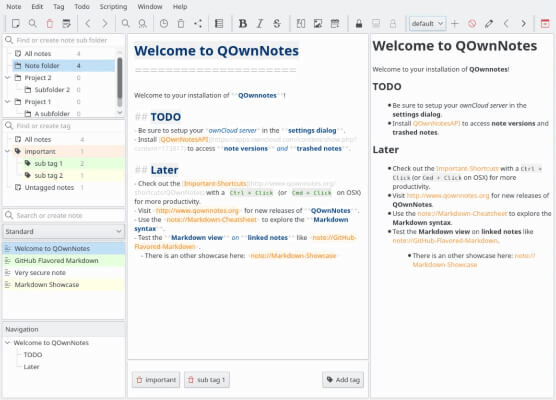Viewport: 556px width, 400px height.
Task: Click the Add tag button
Action: [x=343, y=380]
